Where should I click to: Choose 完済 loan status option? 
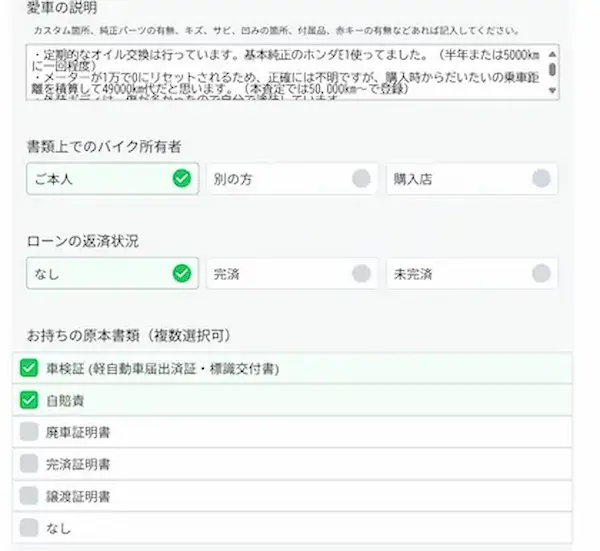pos(292,273)
